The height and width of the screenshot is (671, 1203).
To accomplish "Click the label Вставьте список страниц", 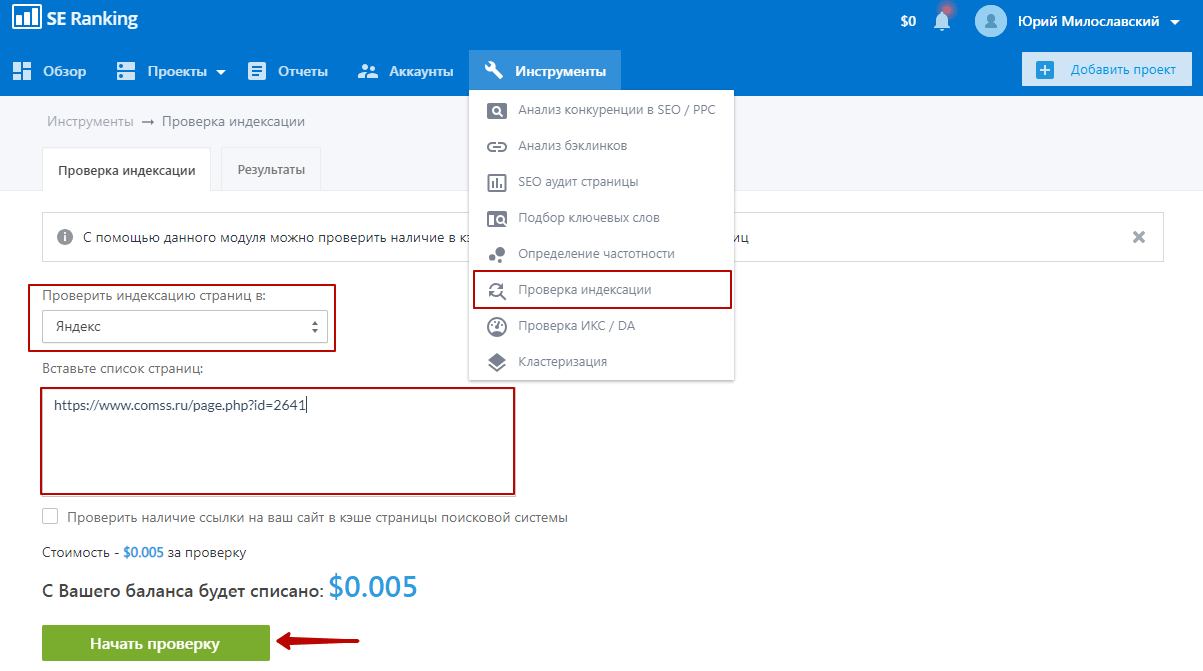I will click(122, 368).
